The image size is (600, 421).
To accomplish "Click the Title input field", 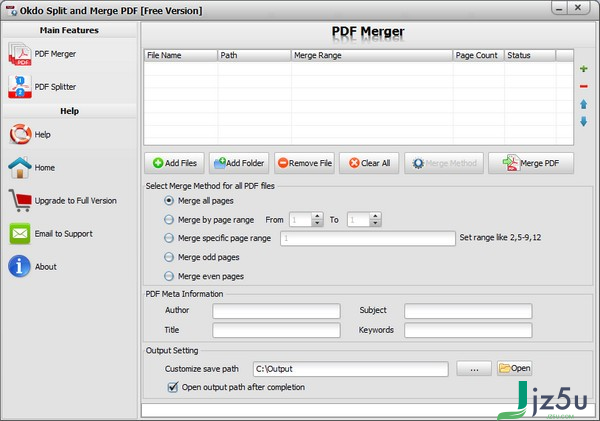I will tap(276, 330).
